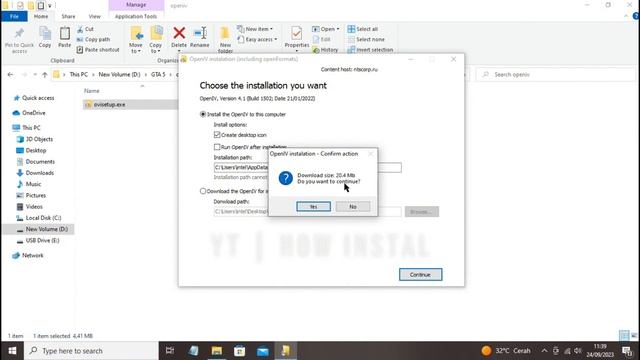
Task: Click No in the Confirm action dialog
Action: coord(353,207)
